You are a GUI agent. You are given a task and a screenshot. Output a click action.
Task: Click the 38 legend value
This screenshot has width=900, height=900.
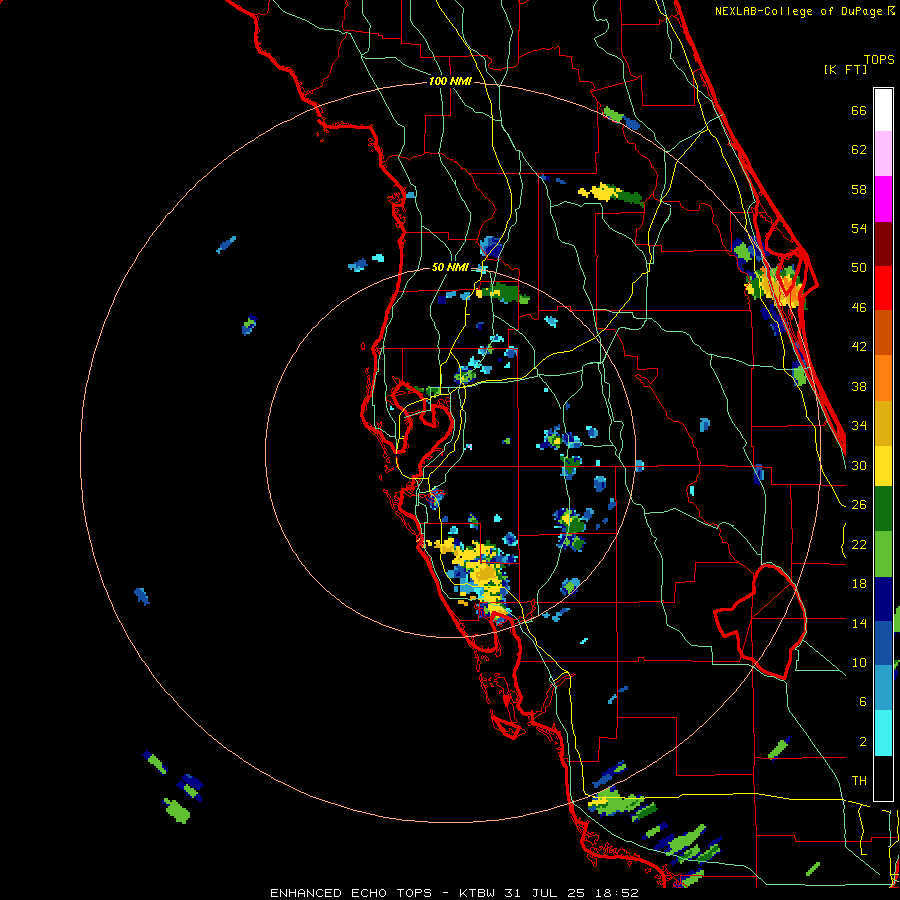(x=859, y=386)
